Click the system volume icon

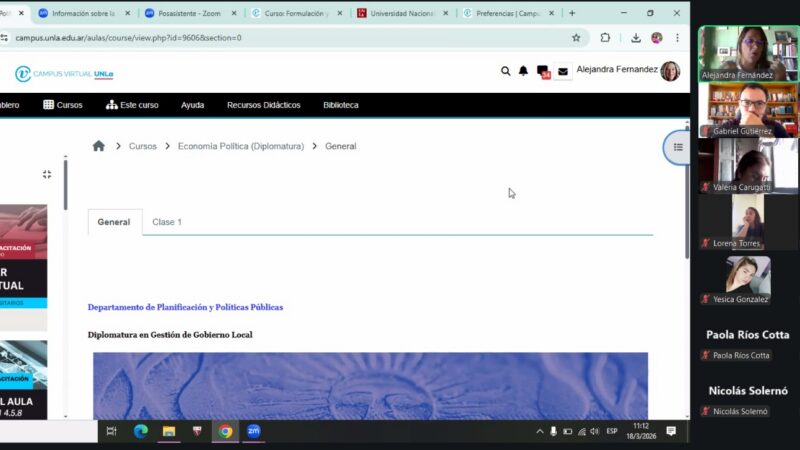pyautogui.click(x=595, y=431)
